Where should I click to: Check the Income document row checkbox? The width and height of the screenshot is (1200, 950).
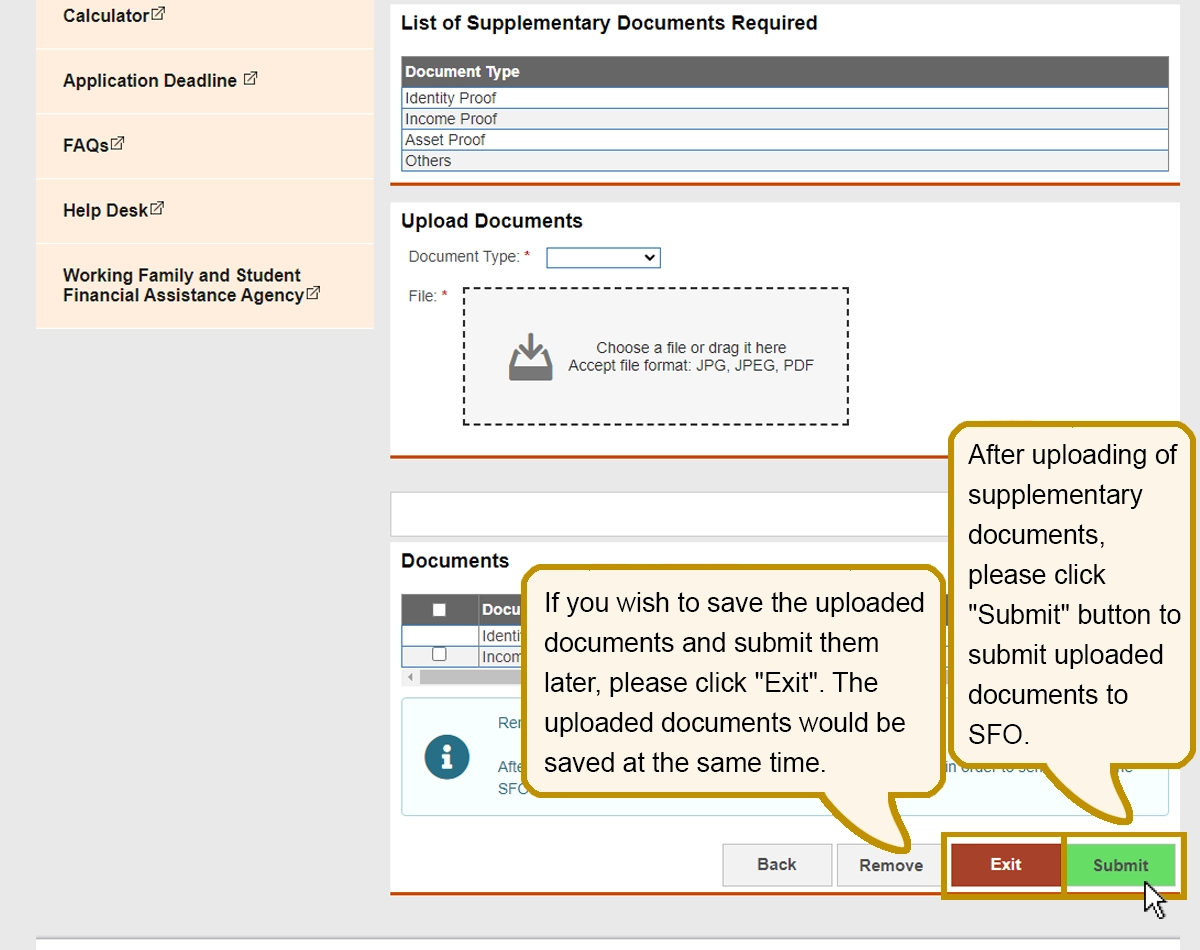[x=439, y=654]
